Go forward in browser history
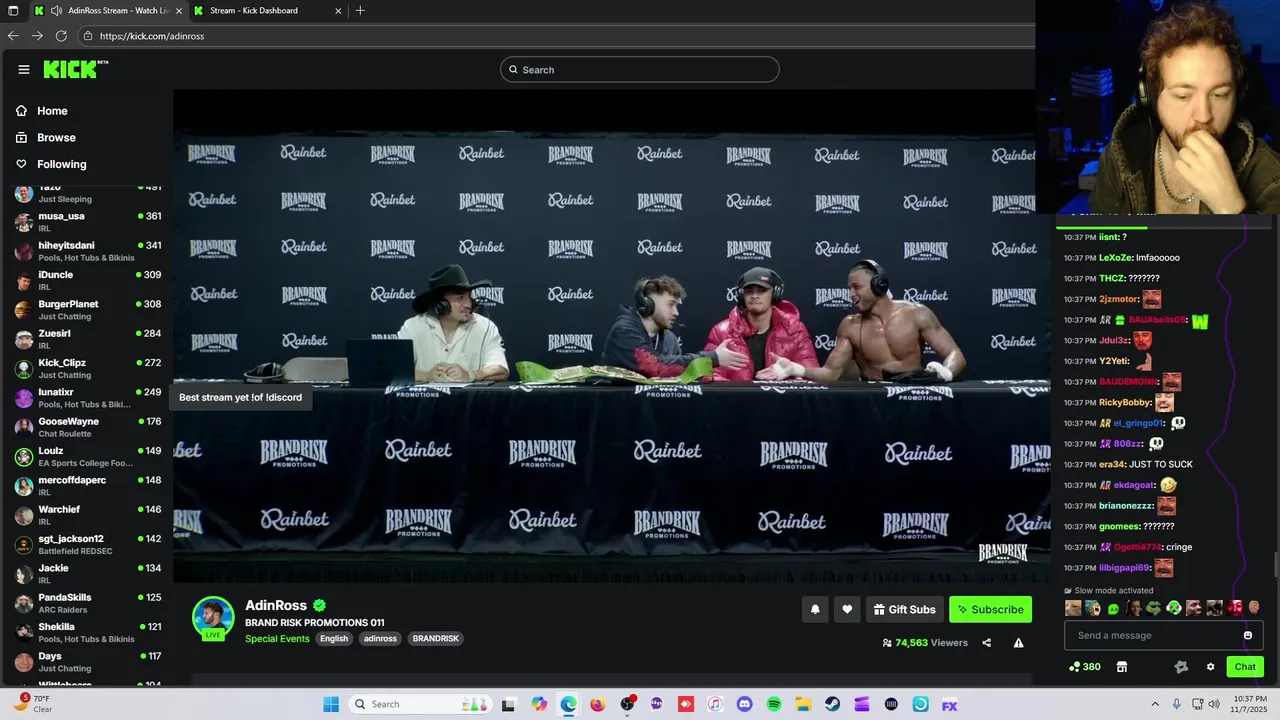Viewport: 1280px width, 720px height. click(x=37, y=36)
